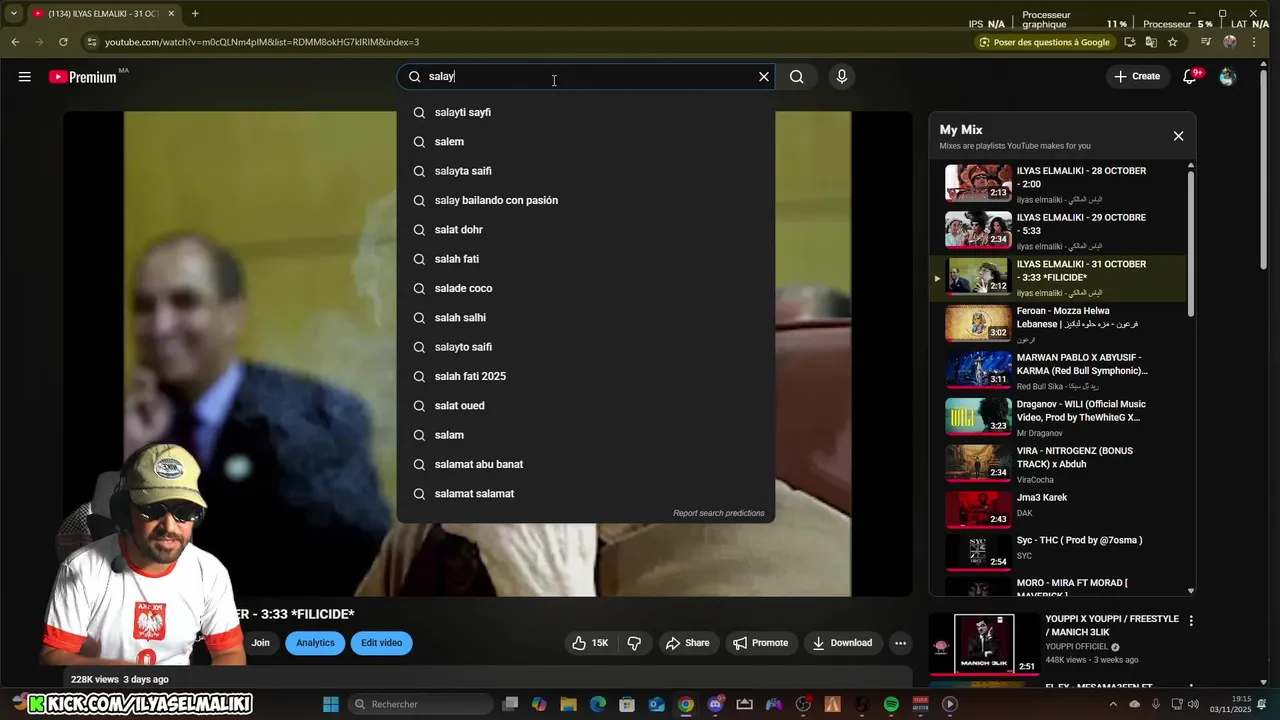Open the Create menu
The image size is (1280, 720).
coord(1137,77)
